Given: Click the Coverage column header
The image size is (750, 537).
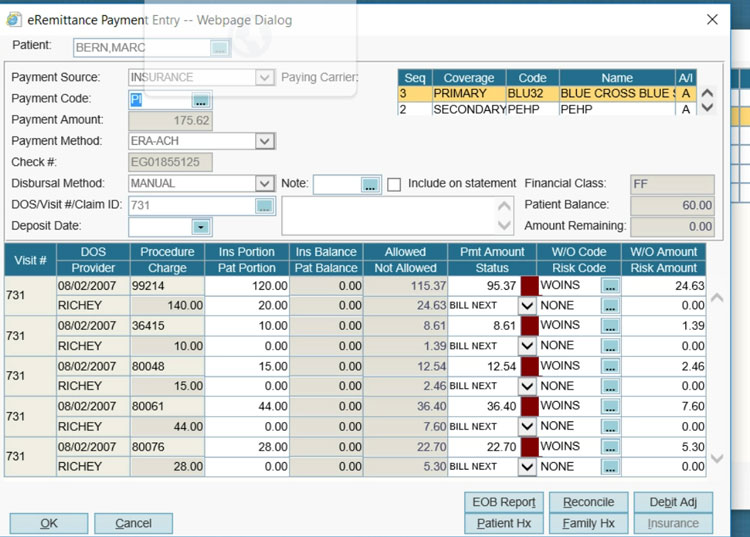Looking at the screenshot, I should [469, 78].
